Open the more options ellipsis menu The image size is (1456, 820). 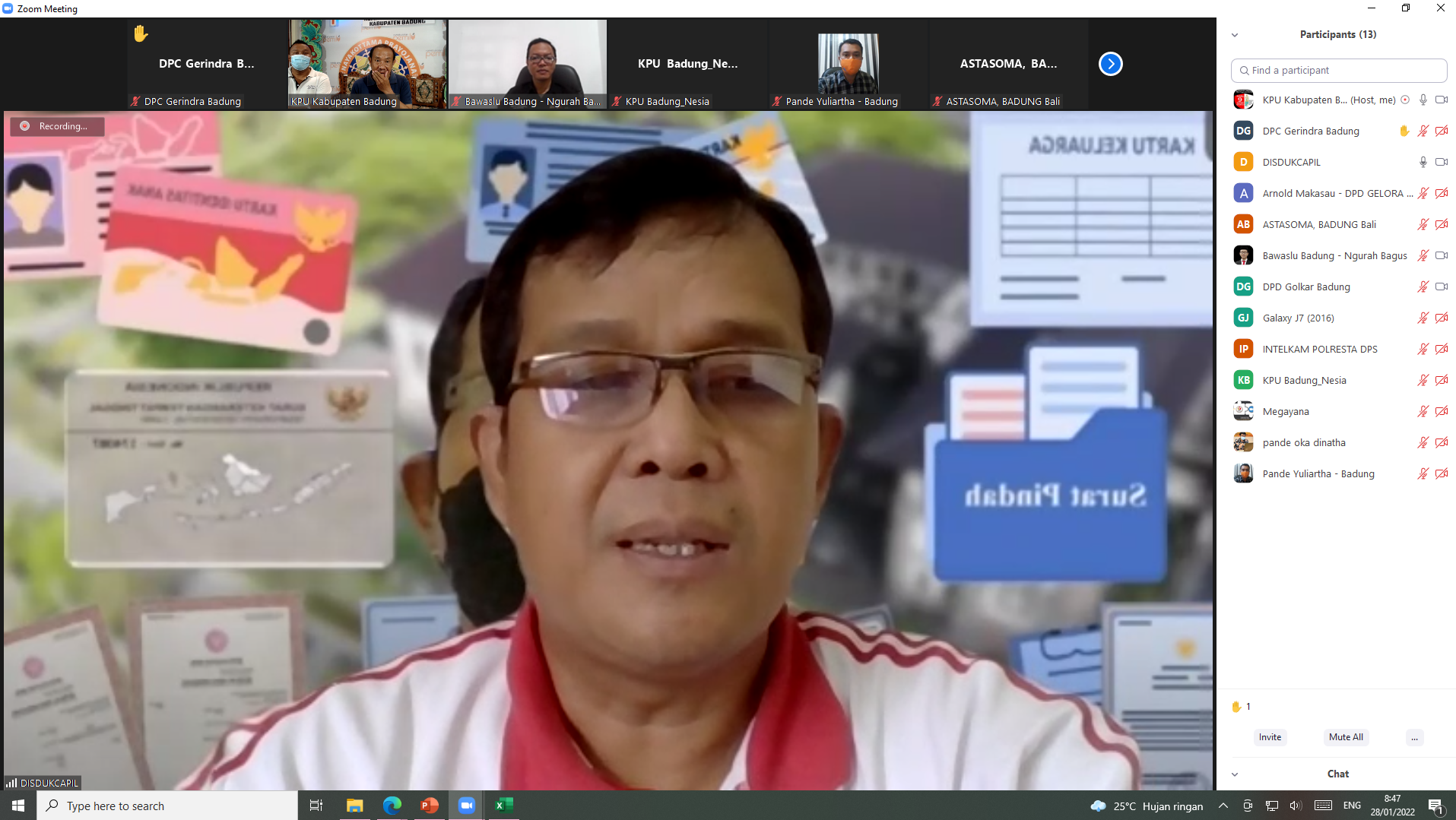click(1414, 737)
